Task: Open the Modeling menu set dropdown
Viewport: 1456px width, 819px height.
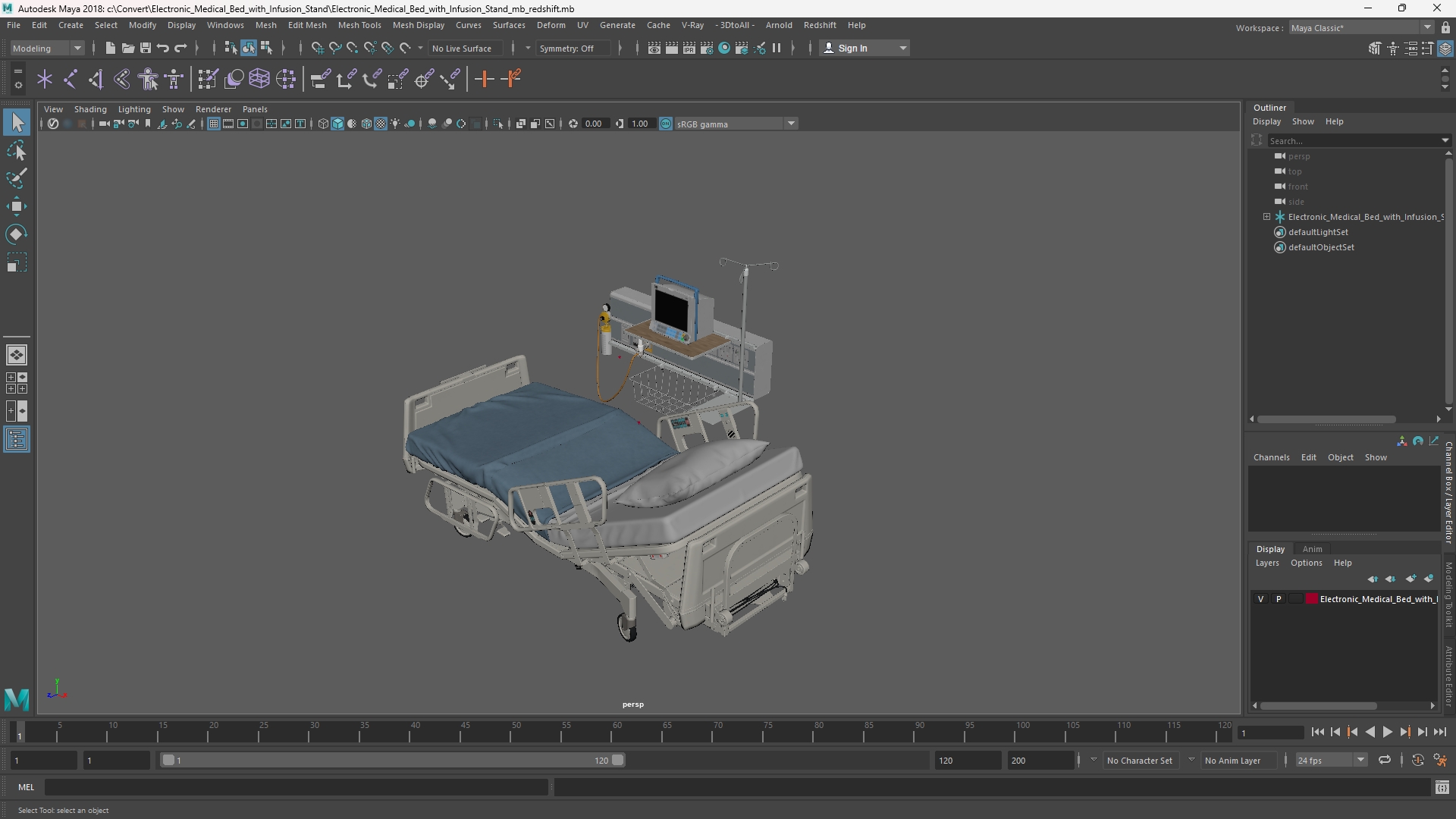Action: [47, 48]
